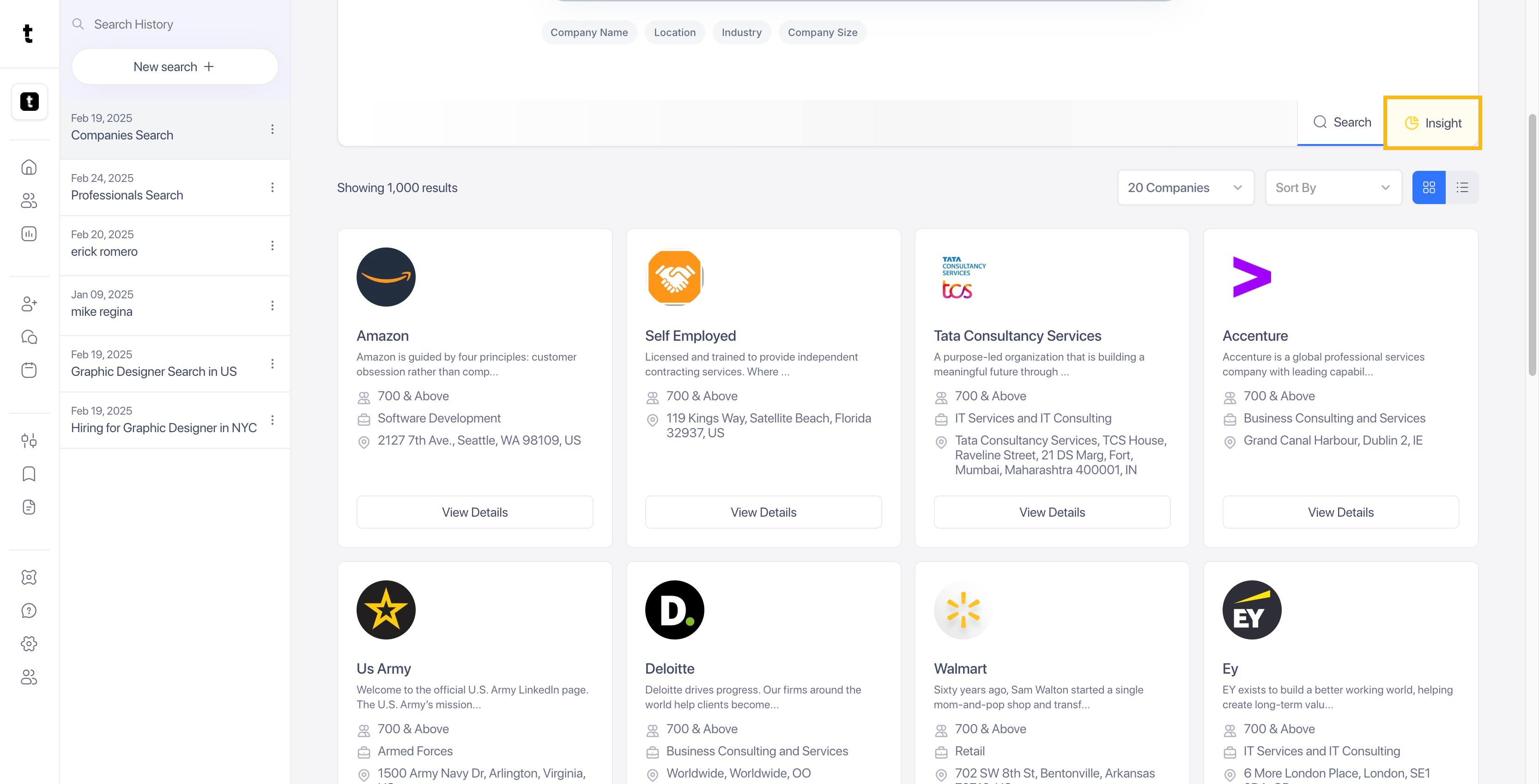Screen dimensions: 1539x784
Task: Switch to grid view layout
Action: [1429, 187]
